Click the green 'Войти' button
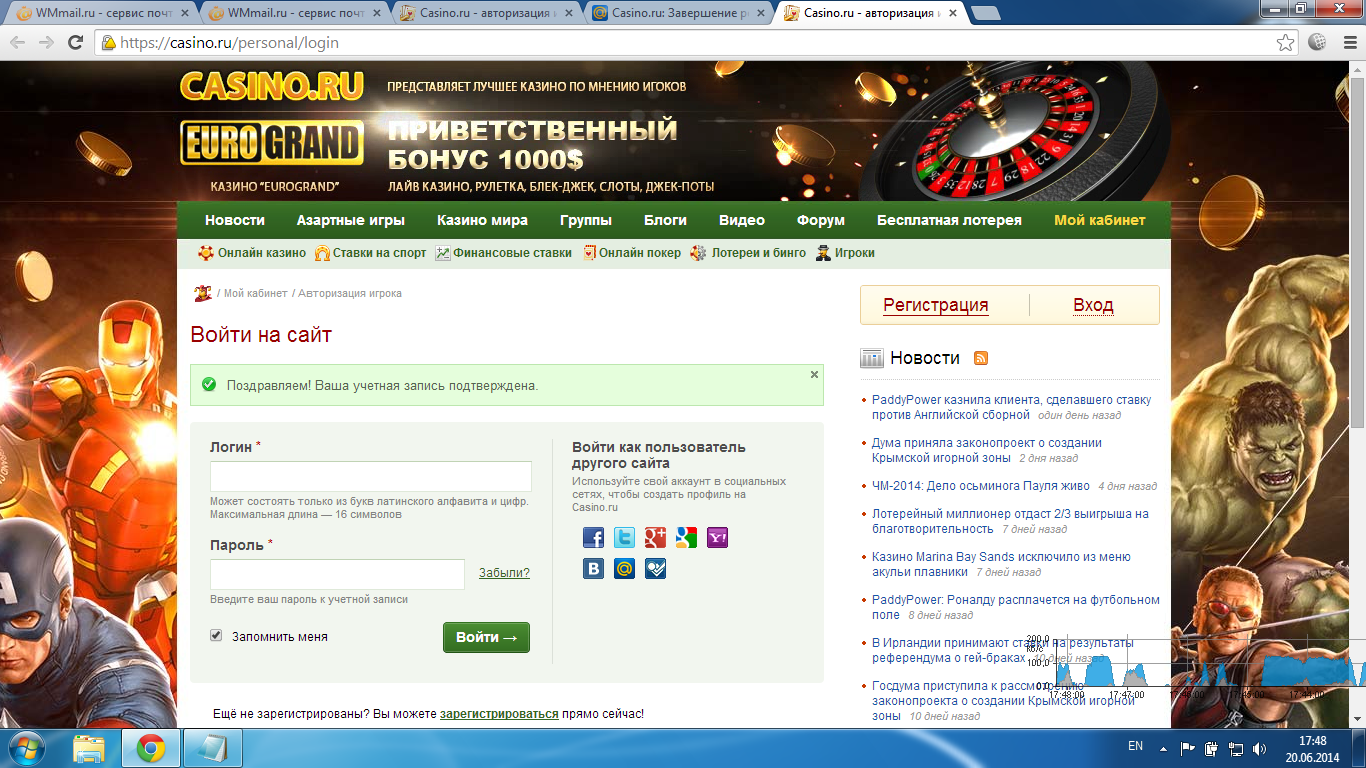Image resolution: width=1366 pixels, height=768 pixels. point(486,637)
